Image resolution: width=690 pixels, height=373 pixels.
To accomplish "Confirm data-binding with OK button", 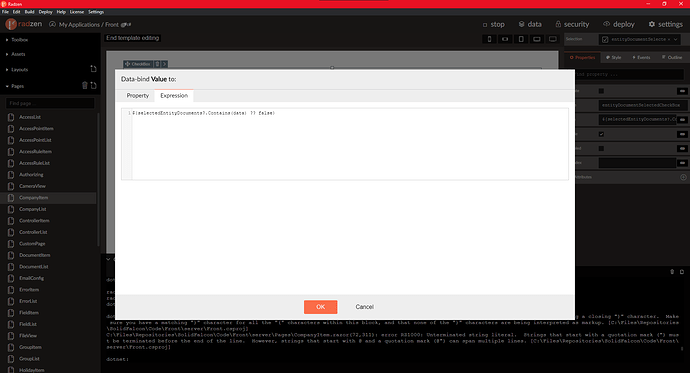I will pyautogui.click(x=320, y=307).
